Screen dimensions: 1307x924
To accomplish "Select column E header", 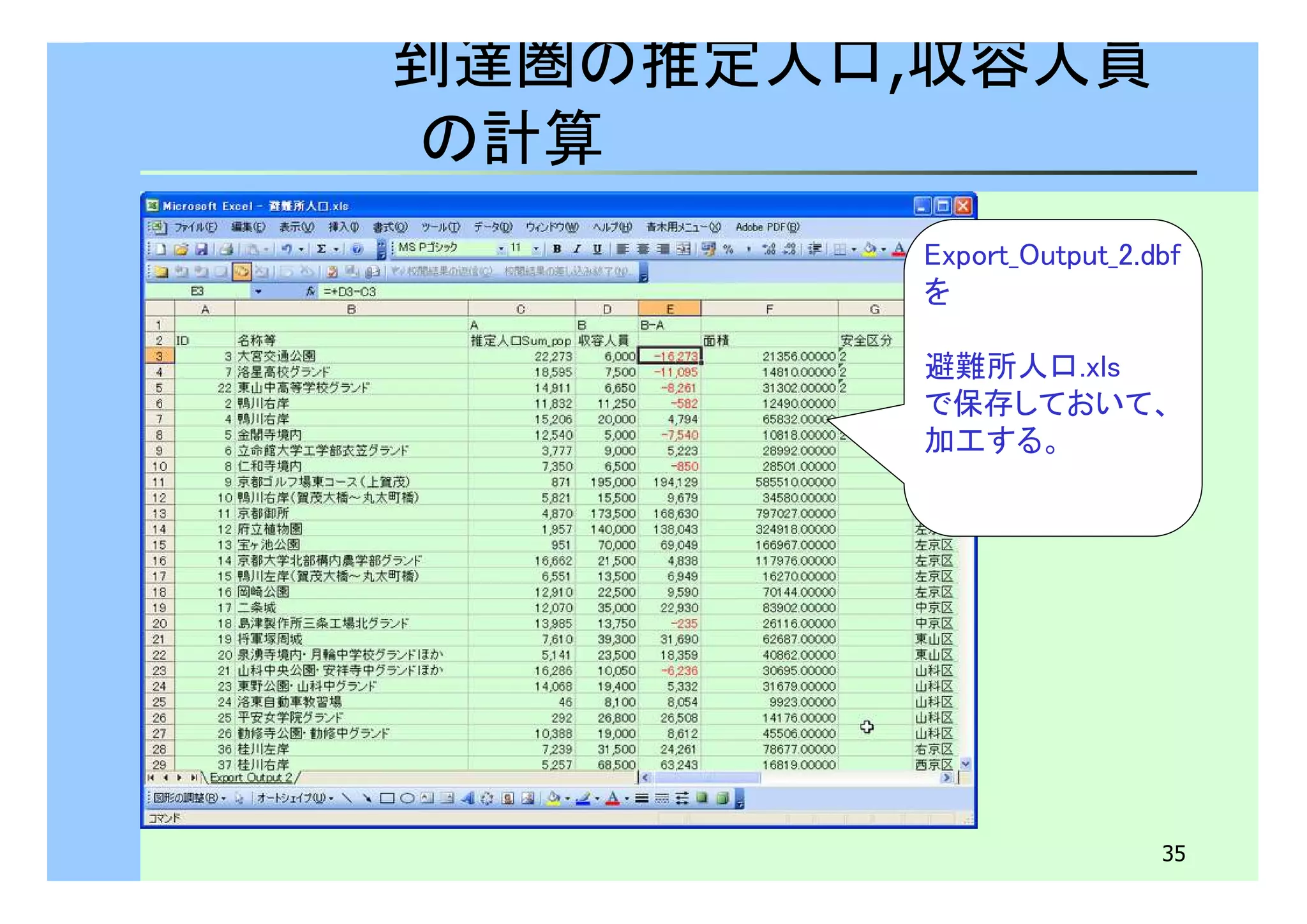I will tap(669, 309).
